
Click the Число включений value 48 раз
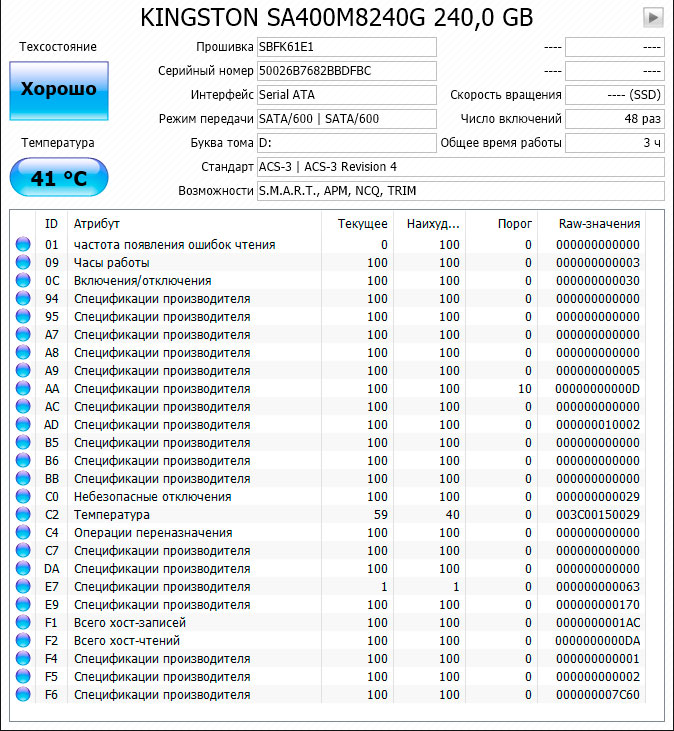(x=615, y=119)
